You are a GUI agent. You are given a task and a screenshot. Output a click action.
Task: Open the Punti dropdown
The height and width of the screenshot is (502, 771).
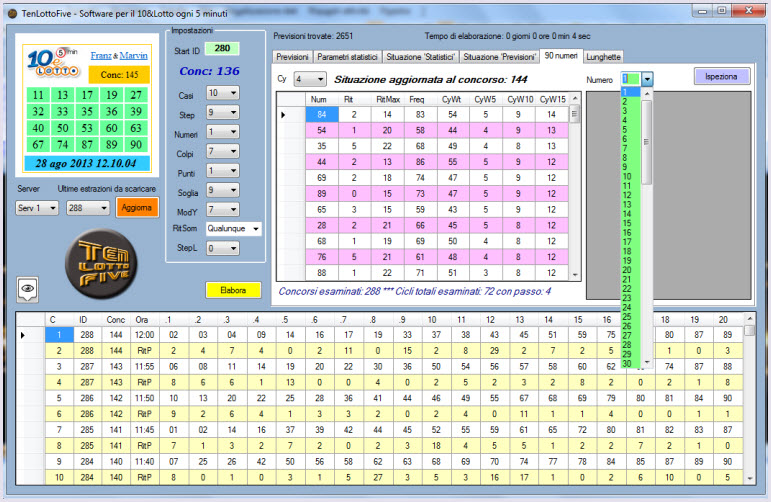pos(223,171)
